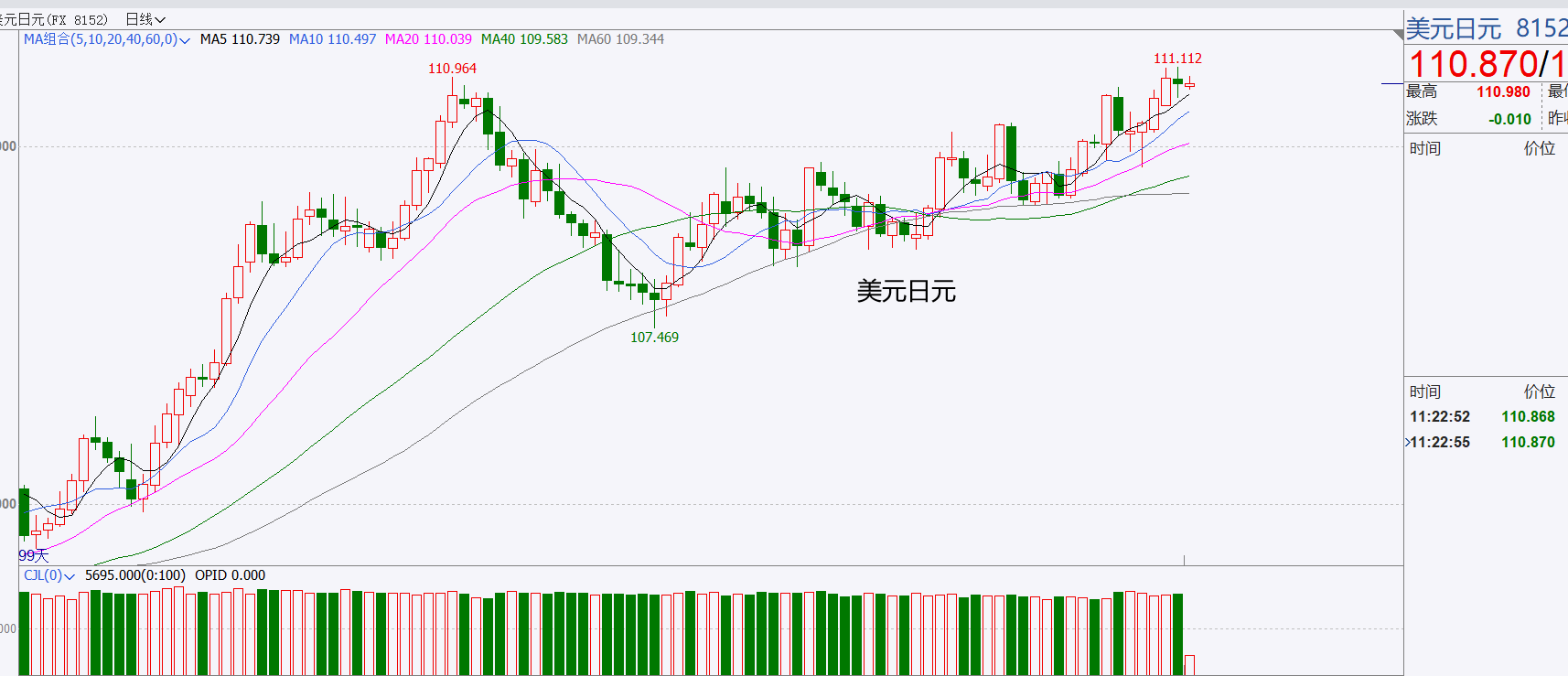1568x676 pixels.
Task: Click the 111.112 high price label
Action: coord(1177,59)
